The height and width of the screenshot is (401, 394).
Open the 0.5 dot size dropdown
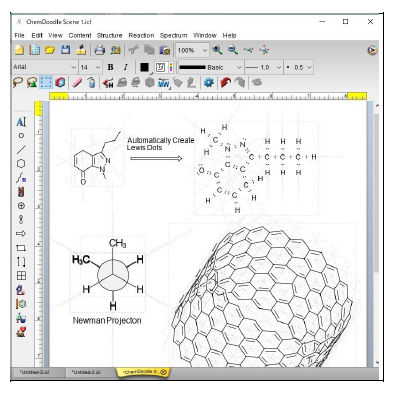pos(299,67)
